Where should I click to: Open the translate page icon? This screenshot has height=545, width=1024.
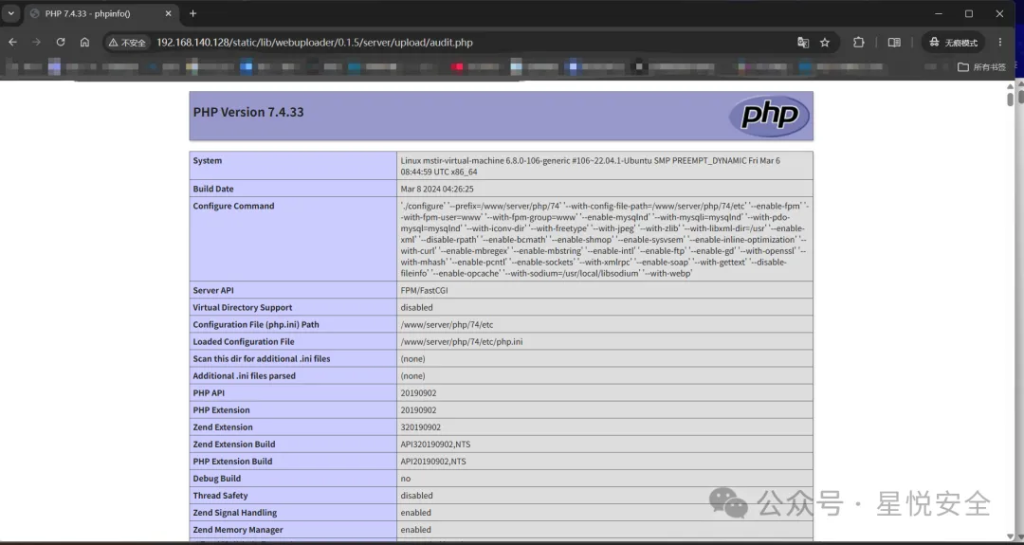coord(803,42)
